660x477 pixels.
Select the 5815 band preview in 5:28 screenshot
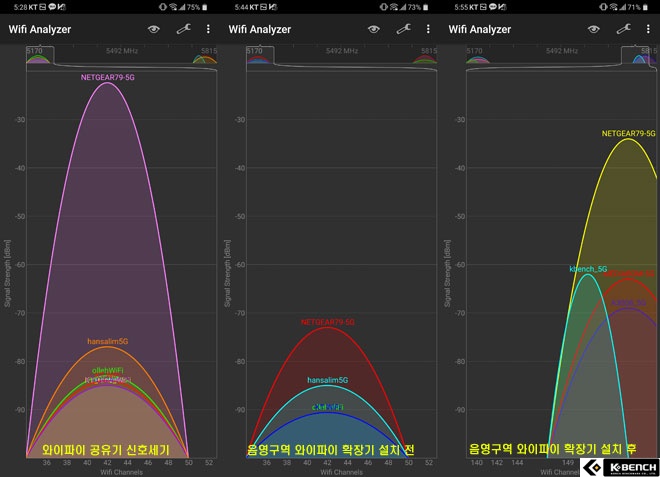(205, 56)
